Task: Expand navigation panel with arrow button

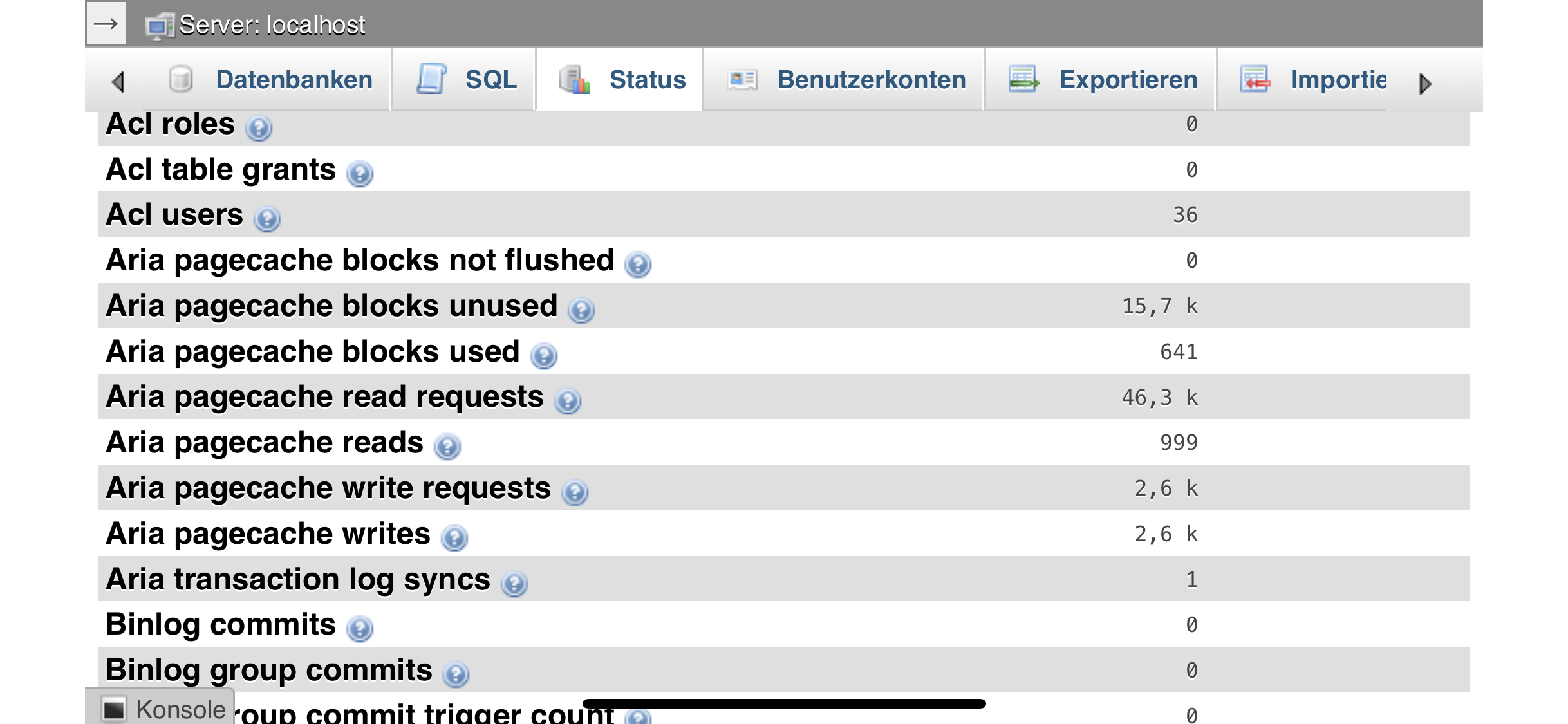Action: tap(106, 24)
